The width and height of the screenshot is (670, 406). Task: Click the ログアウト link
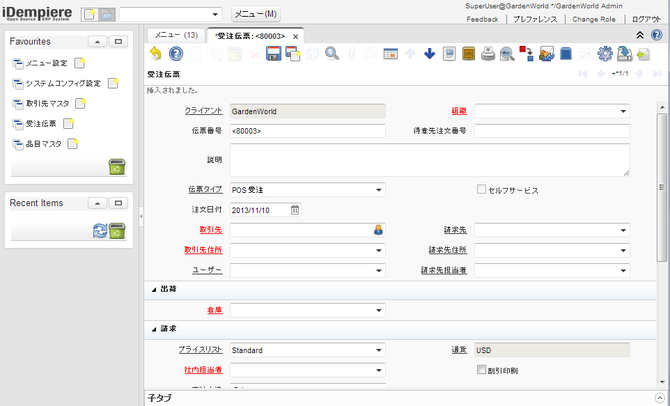click(639, 18)
